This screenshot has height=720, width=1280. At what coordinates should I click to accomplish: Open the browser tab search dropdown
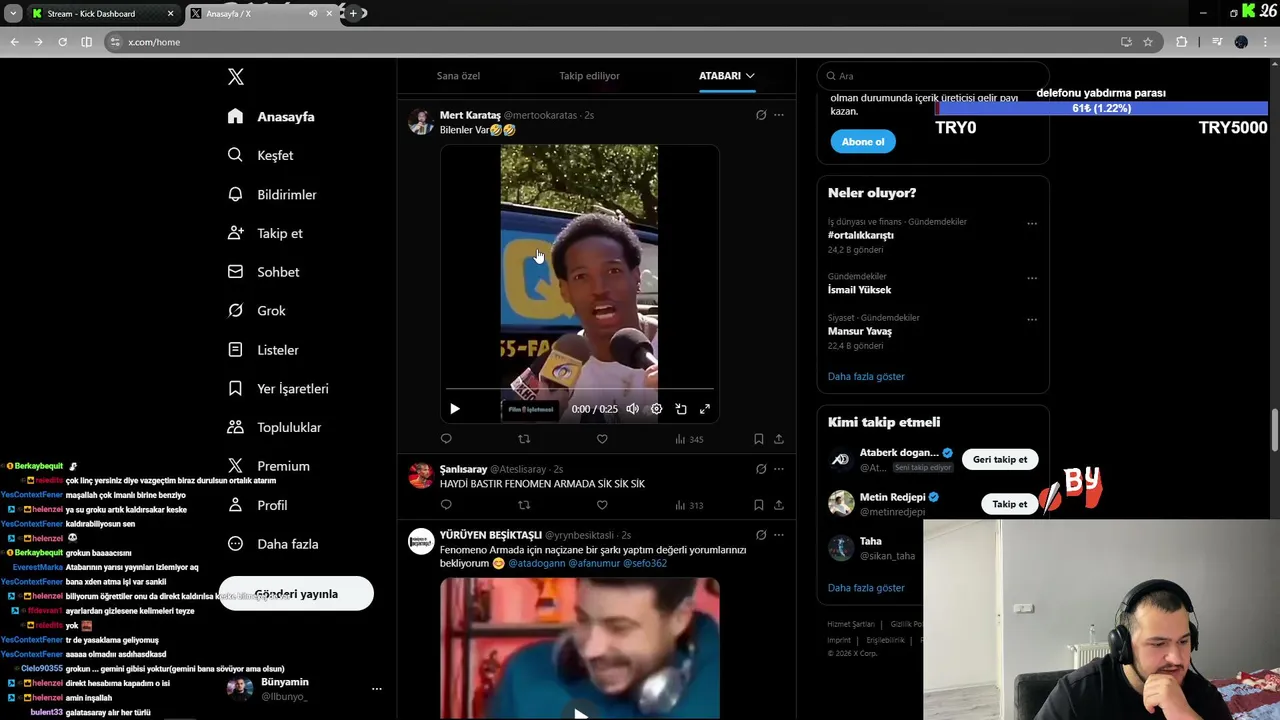[13, 13]
